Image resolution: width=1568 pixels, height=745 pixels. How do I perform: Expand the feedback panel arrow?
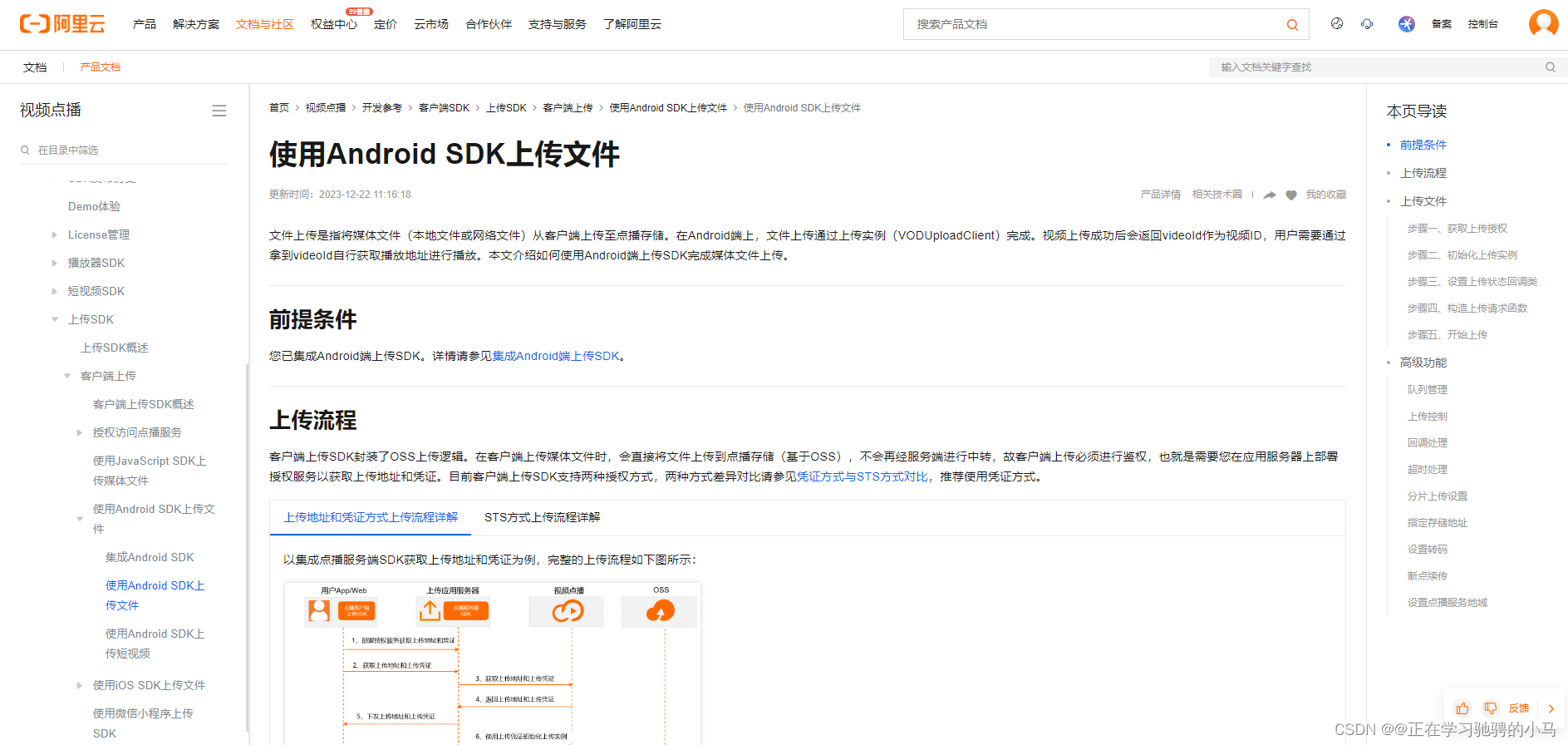(1551, 708)
